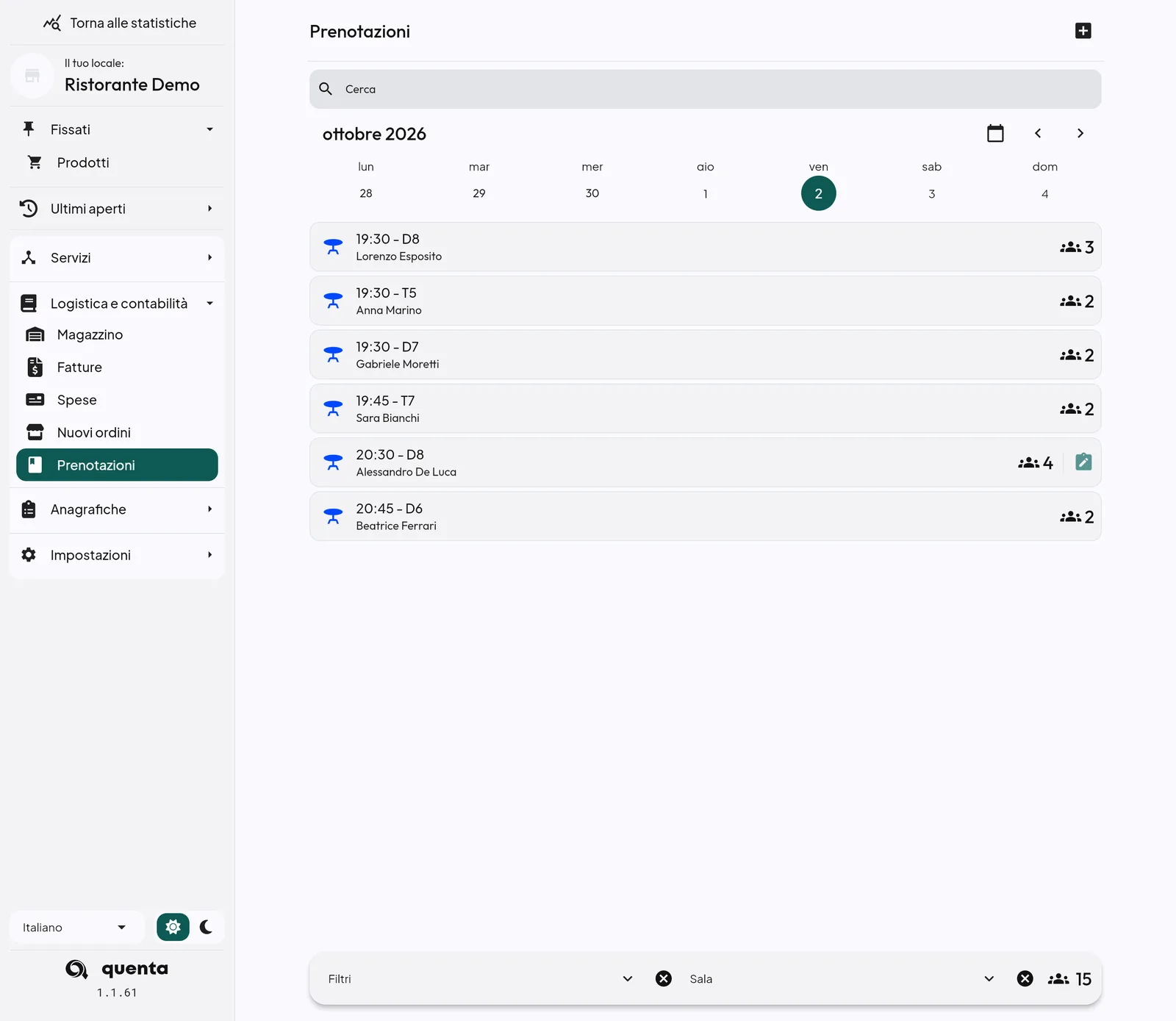
Task: Expand the Anagrafiche section arrow
Action: pyautogui.click(x=209, y=509)
